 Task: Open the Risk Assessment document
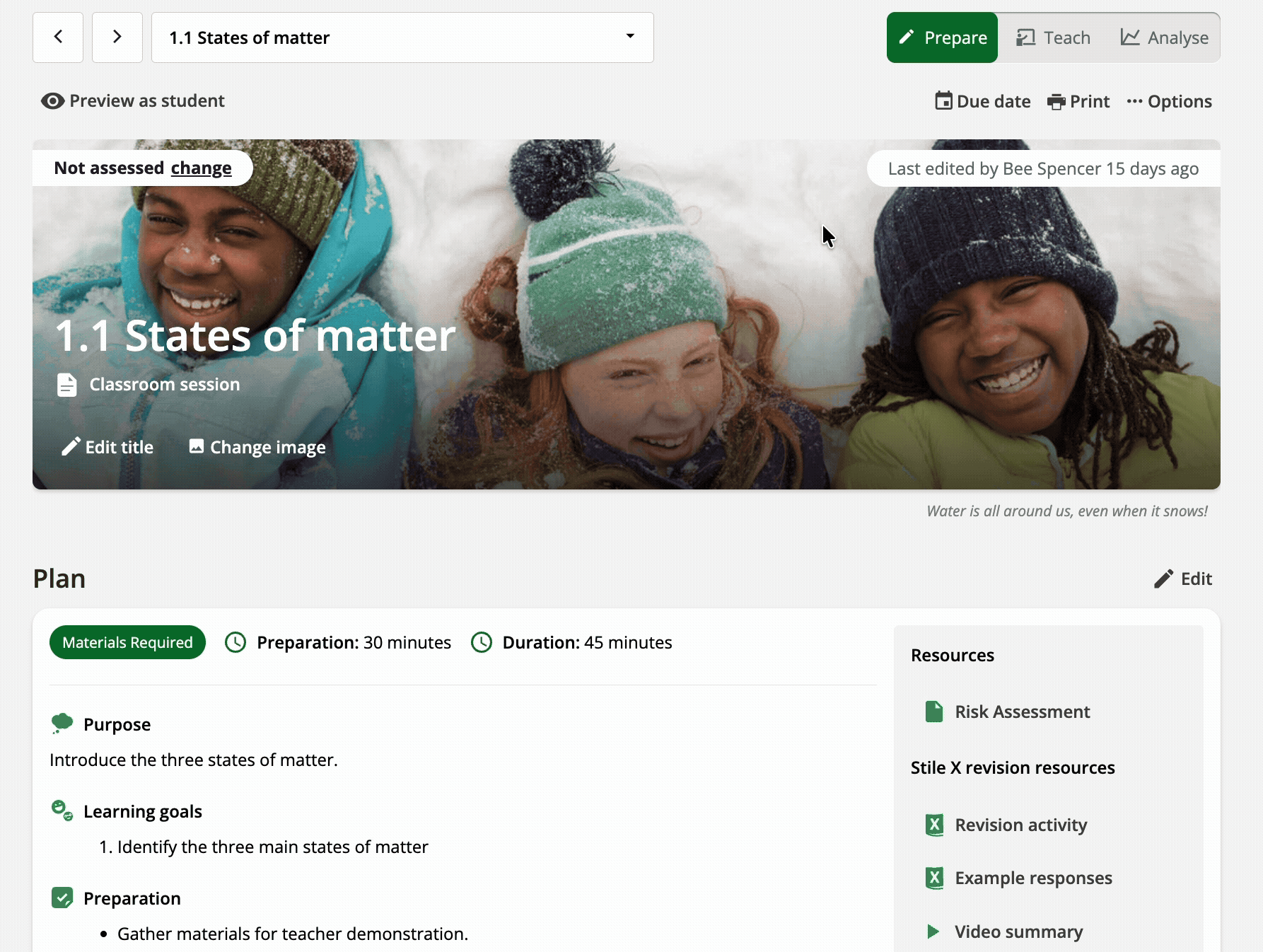pos(1022,712)
